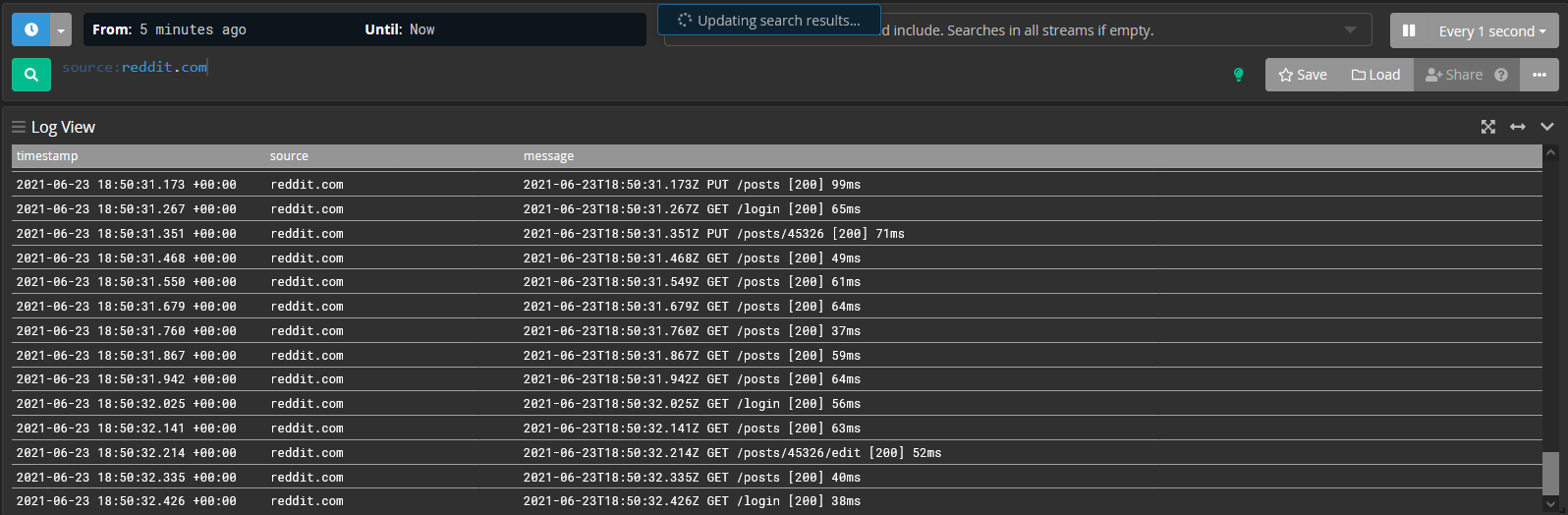Screen dimensions: 1568x515
Task: Share this search
Action: coord(1454,75)
